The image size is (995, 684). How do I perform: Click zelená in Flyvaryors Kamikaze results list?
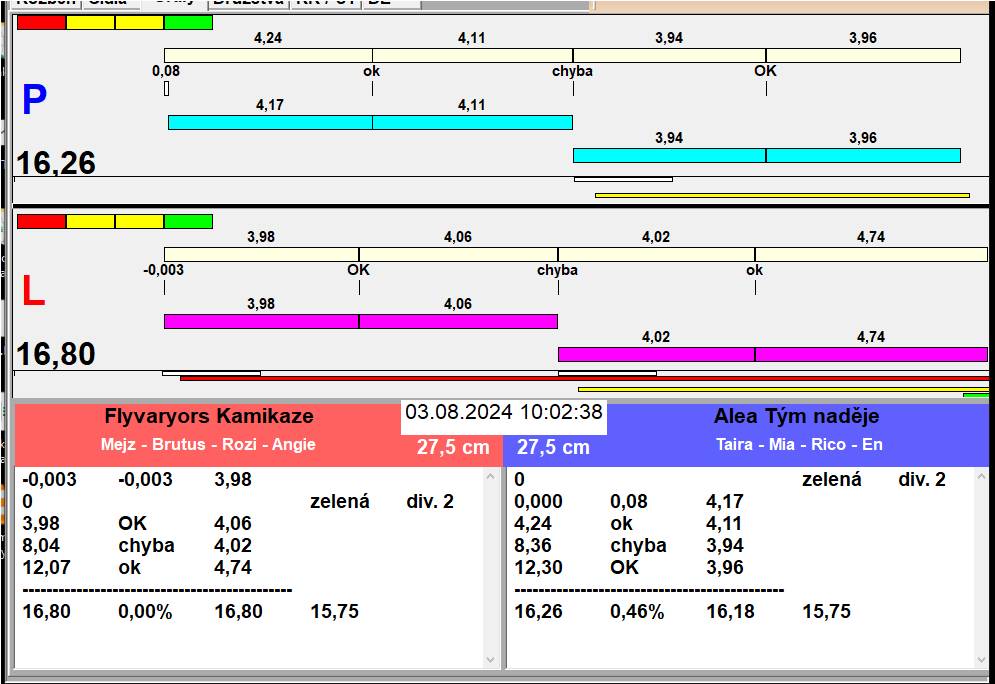point(339,501)
